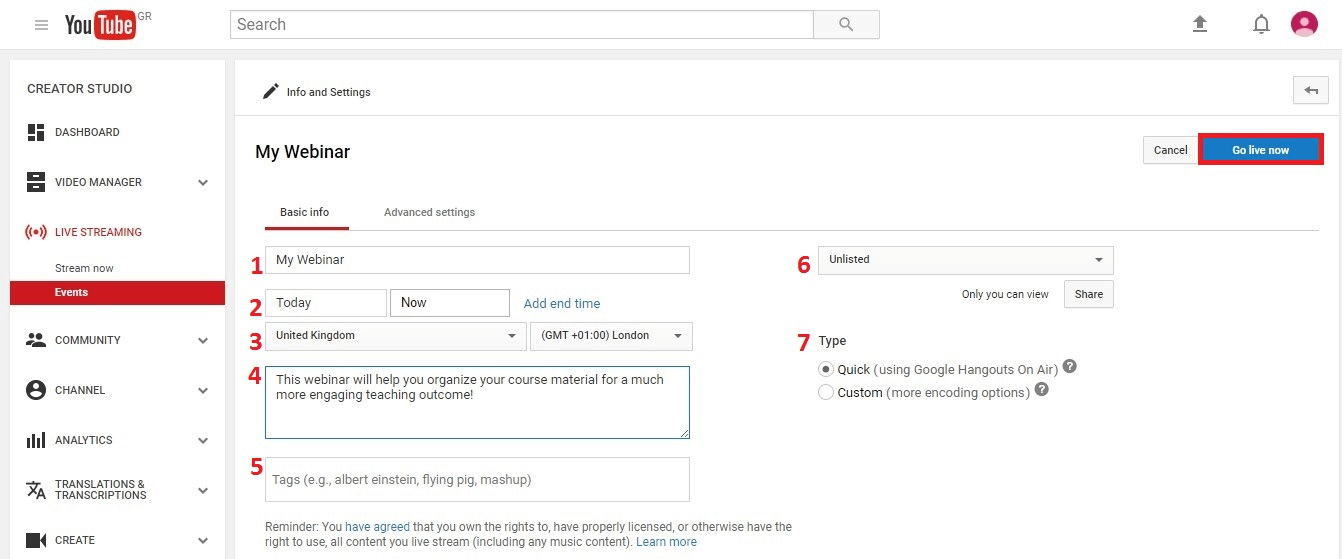Screen dimensions: 1342x559
Task: Open the notifications bell
Action: (1262, 24)
